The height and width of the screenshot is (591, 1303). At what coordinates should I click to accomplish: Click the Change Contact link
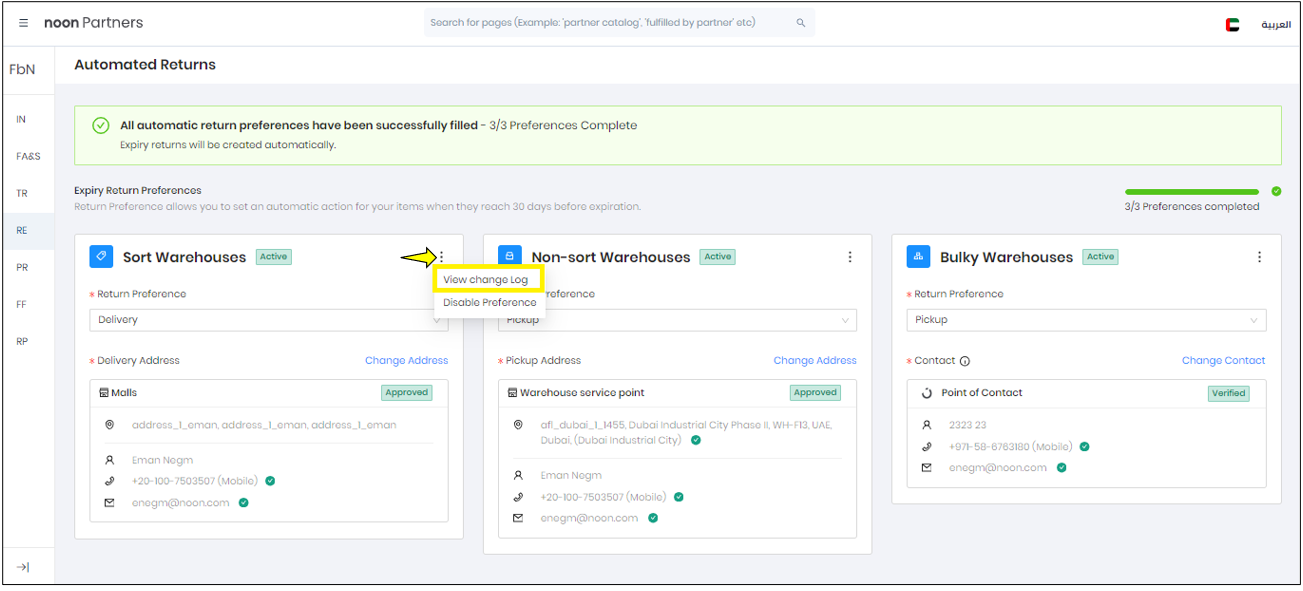(x=1223, y=360)
